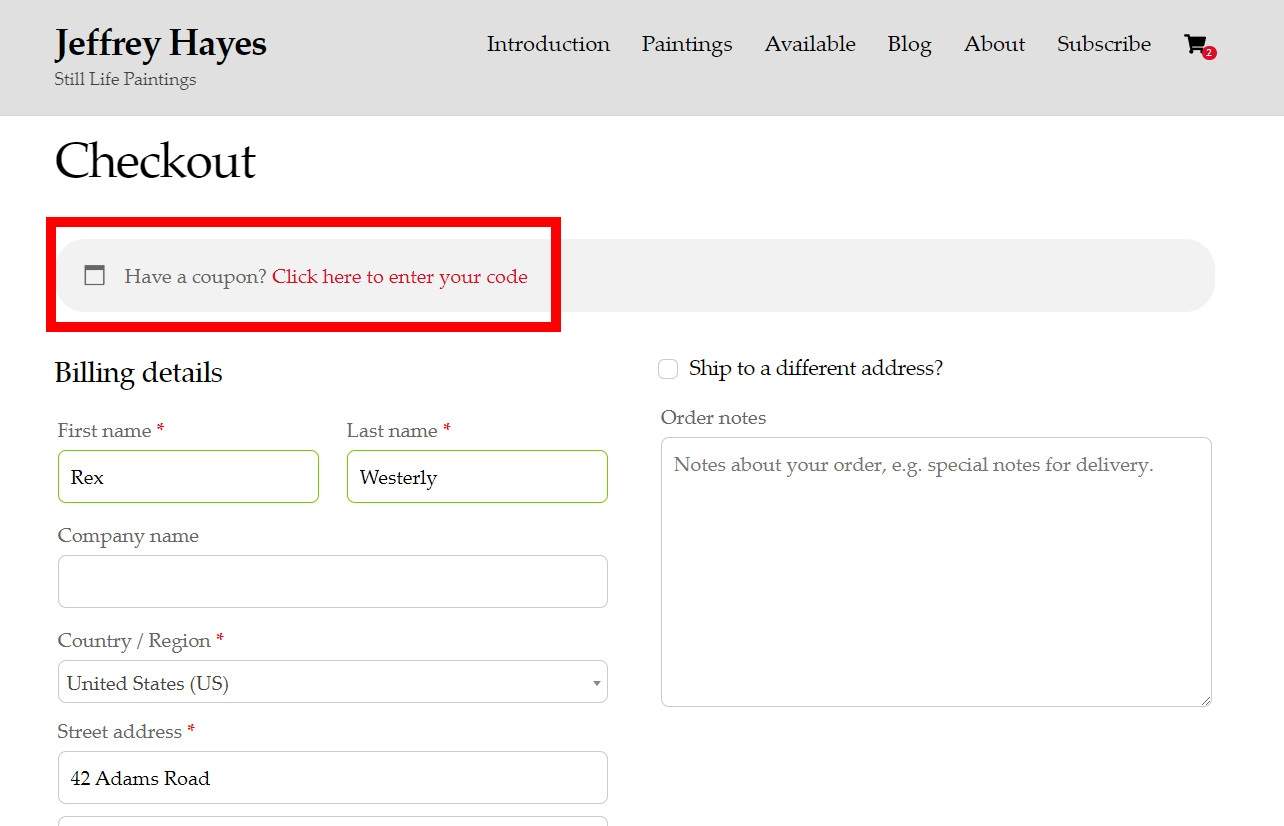The height and width of the screenshot is (826, 1284).
Task: Go to the Introduction page
Action: pos(548,44)
